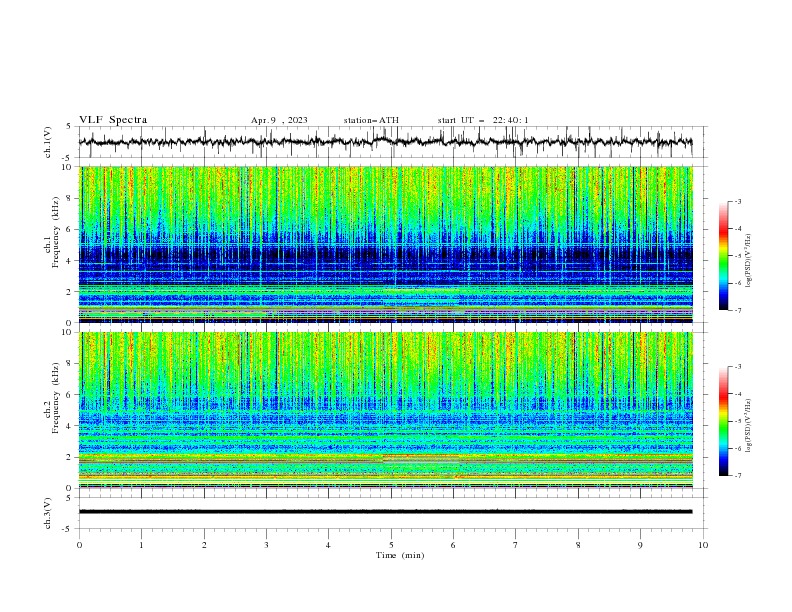Click the "-3" label on ch.1 color bar
The width and height of the screenshot is (792, 612).
(738, 201)
